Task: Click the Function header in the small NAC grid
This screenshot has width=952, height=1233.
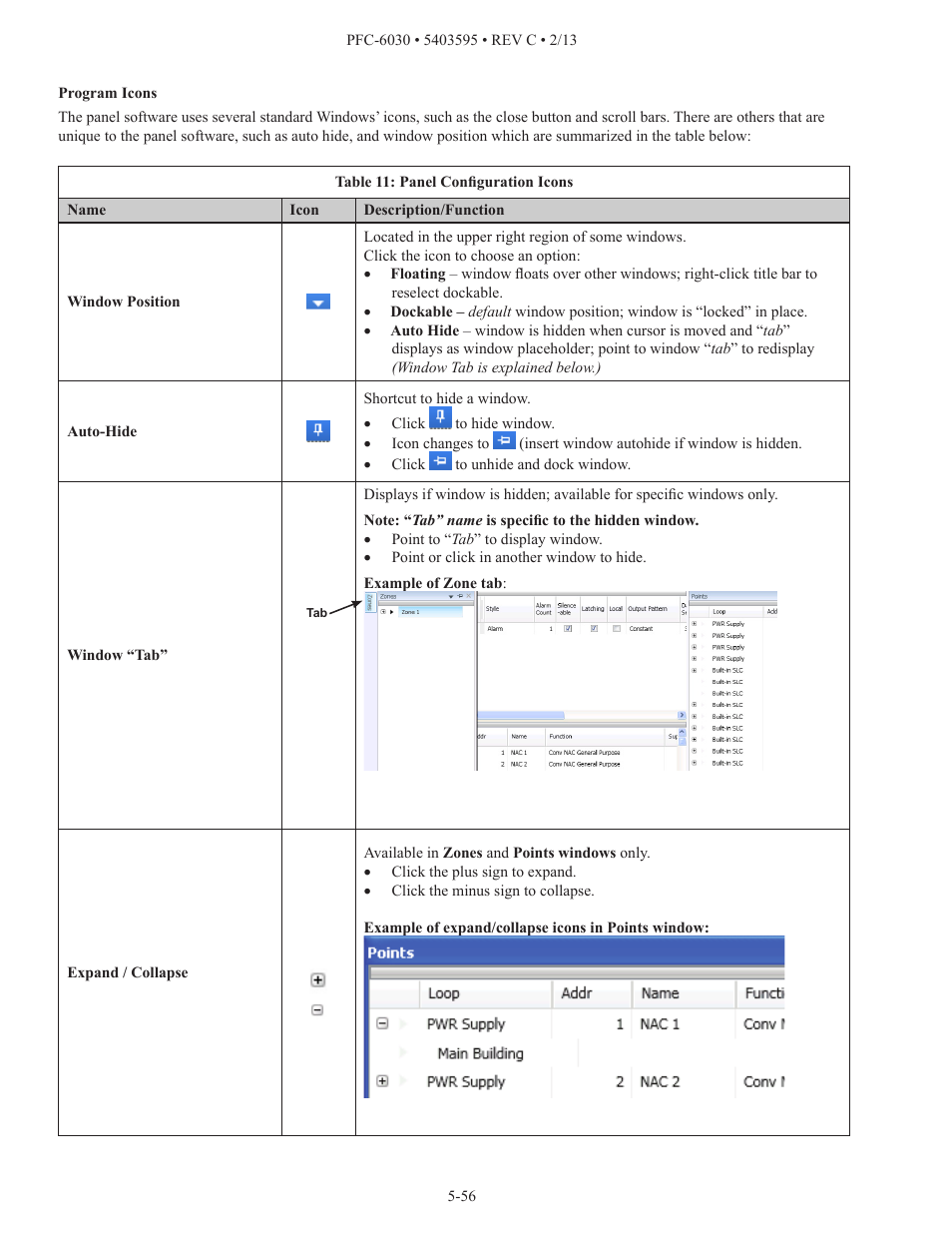Action: [x=604, y=737]
